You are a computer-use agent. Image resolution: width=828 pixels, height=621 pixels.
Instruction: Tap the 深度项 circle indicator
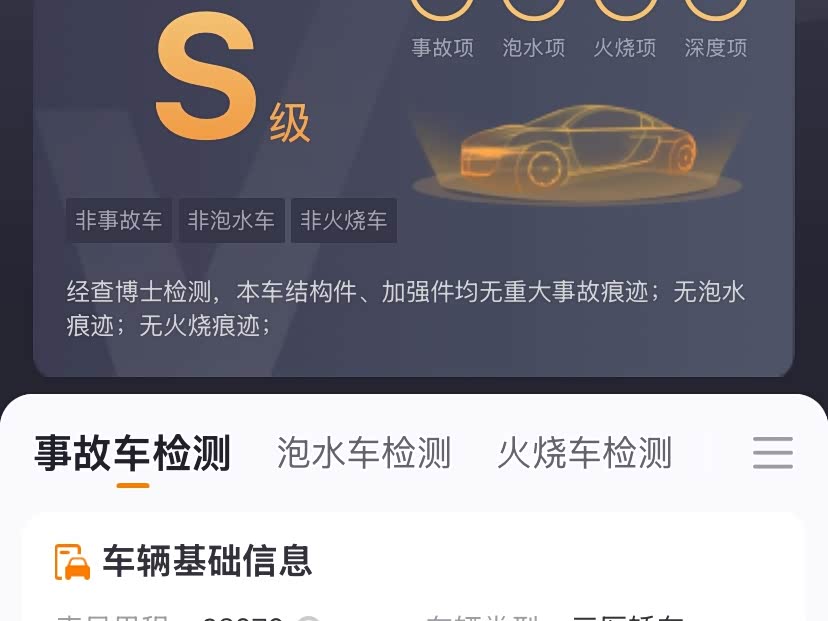coord(716,10)
